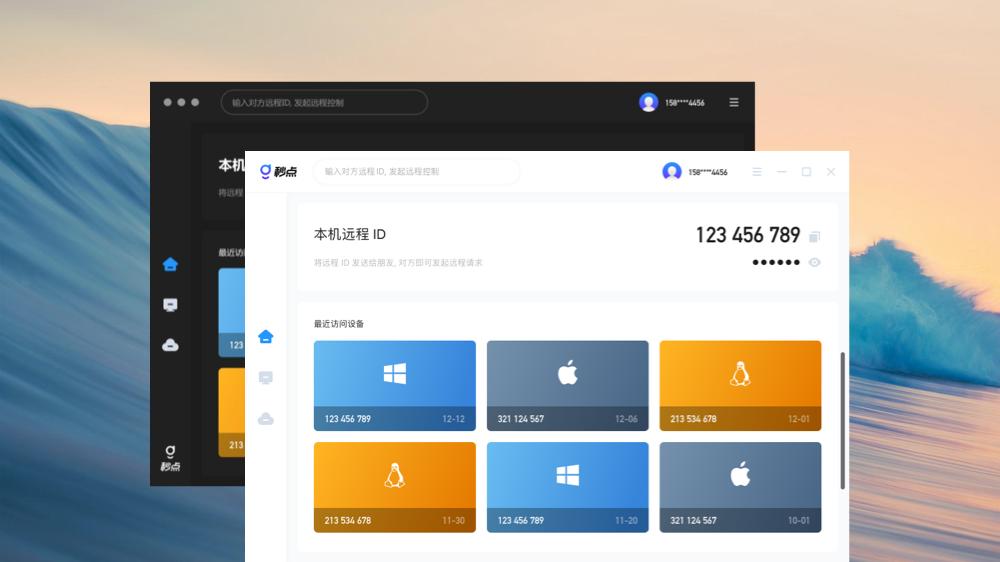
Task: Click the user avatar in the light window
Action: pyautogui.click(x=672, y=172)
